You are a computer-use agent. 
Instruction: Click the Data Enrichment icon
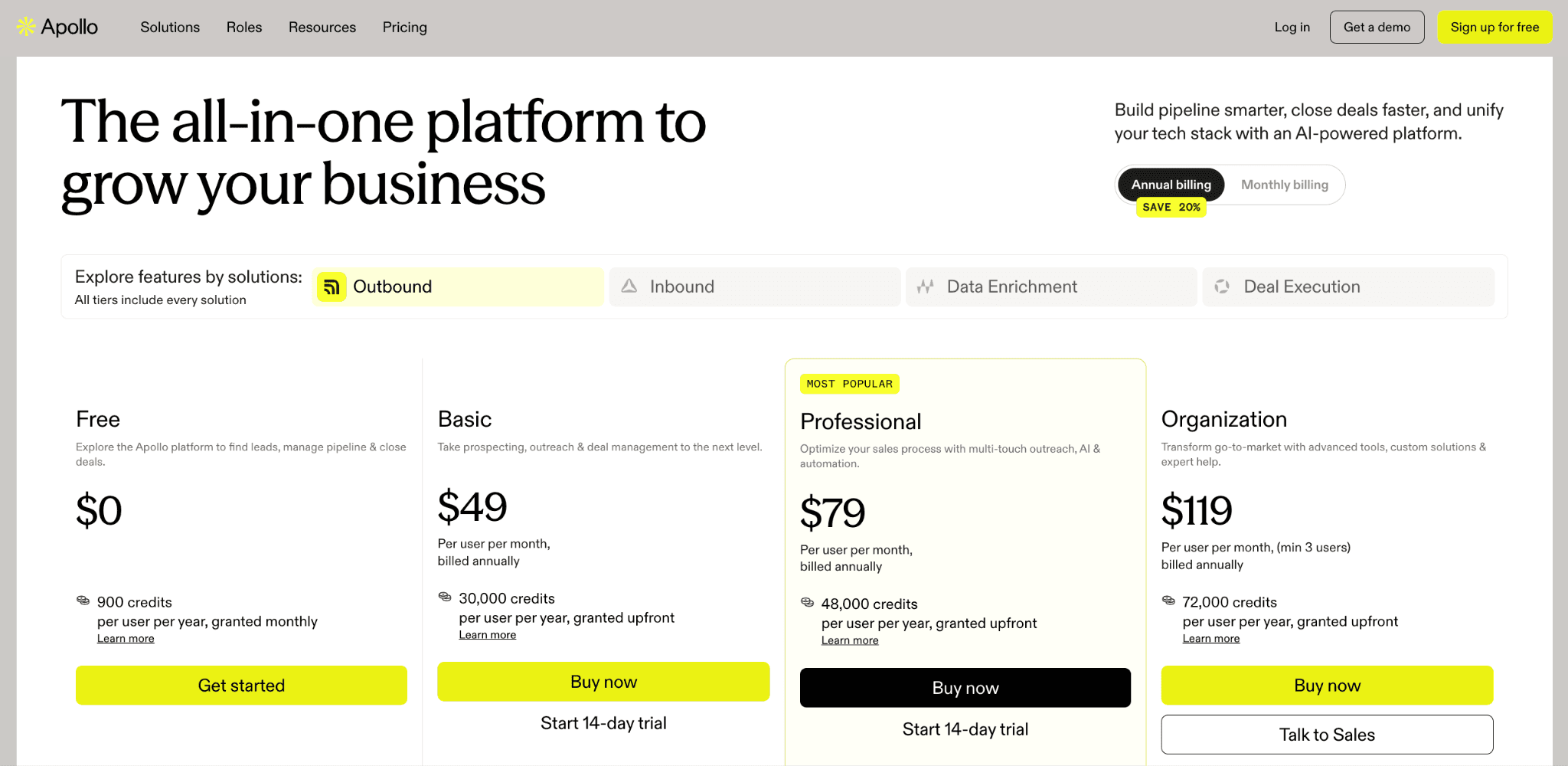point(926,286)
